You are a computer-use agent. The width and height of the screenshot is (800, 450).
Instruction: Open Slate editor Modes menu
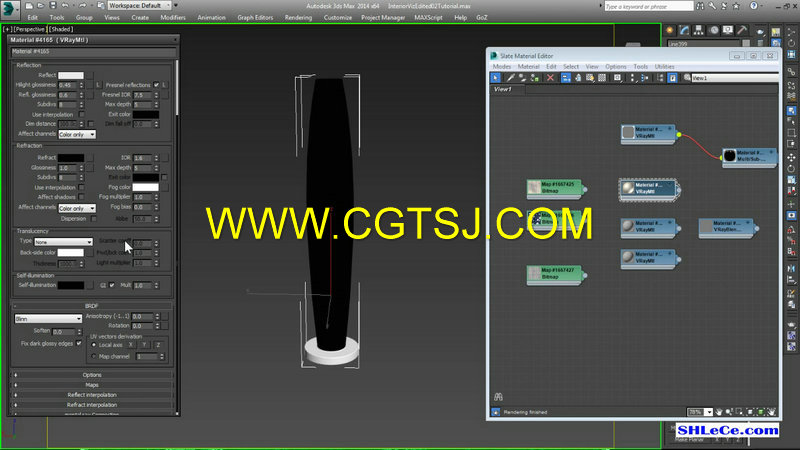click(502, 67)
